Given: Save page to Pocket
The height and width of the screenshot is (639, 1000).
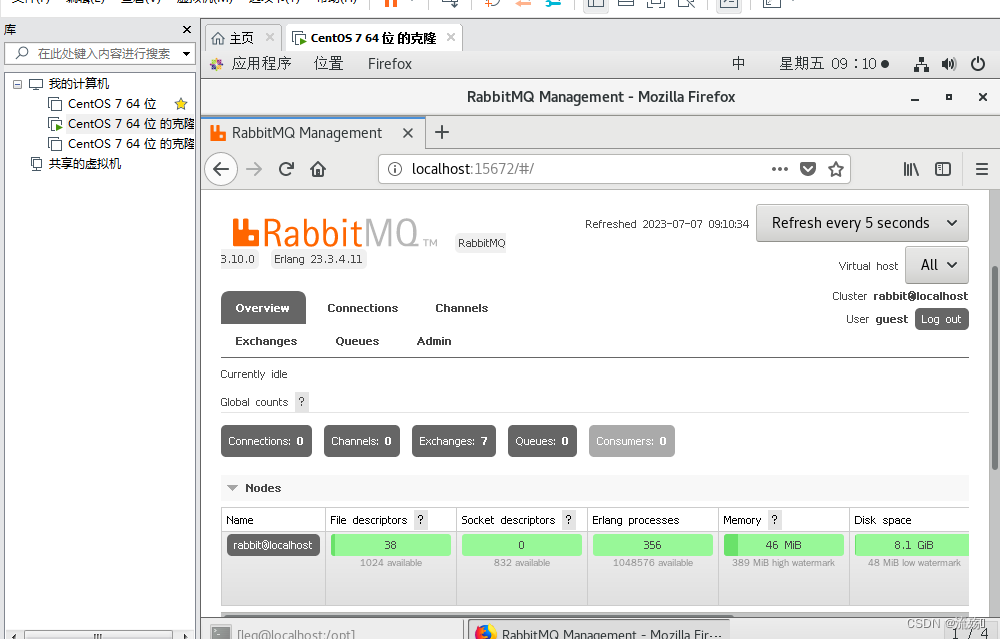Looking at the screenshot, I should click(x=808, y=169).
